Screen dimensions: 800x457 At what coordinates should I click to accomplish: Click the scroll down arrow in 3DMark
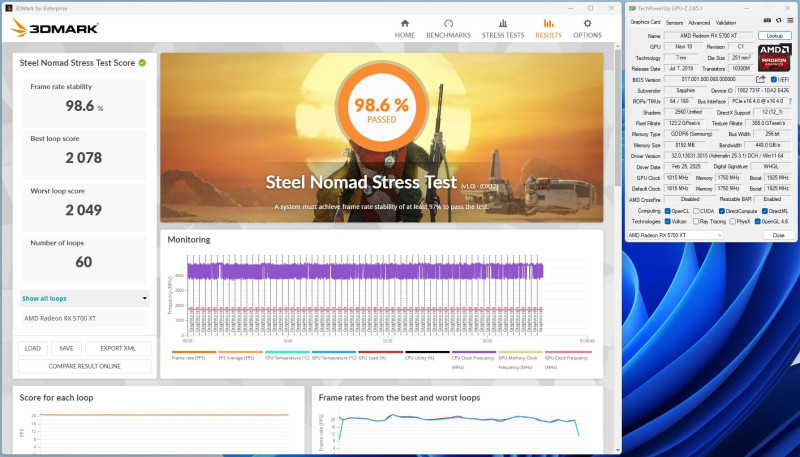(618, 450)
